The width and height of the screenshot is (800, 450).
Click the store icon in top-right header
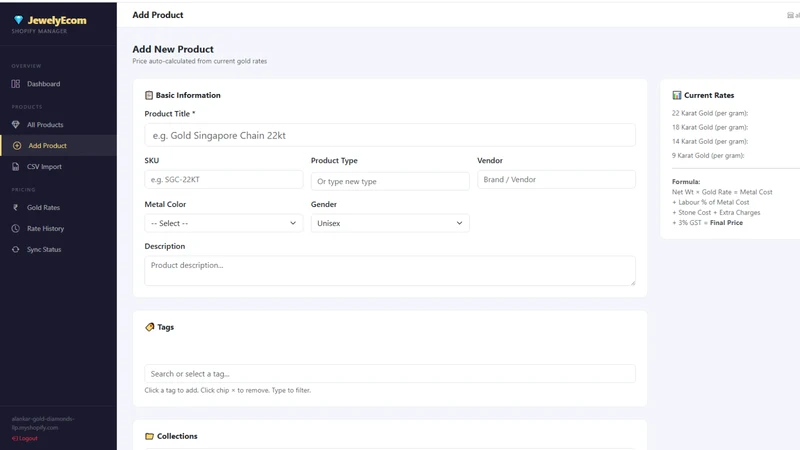[790, 15]
